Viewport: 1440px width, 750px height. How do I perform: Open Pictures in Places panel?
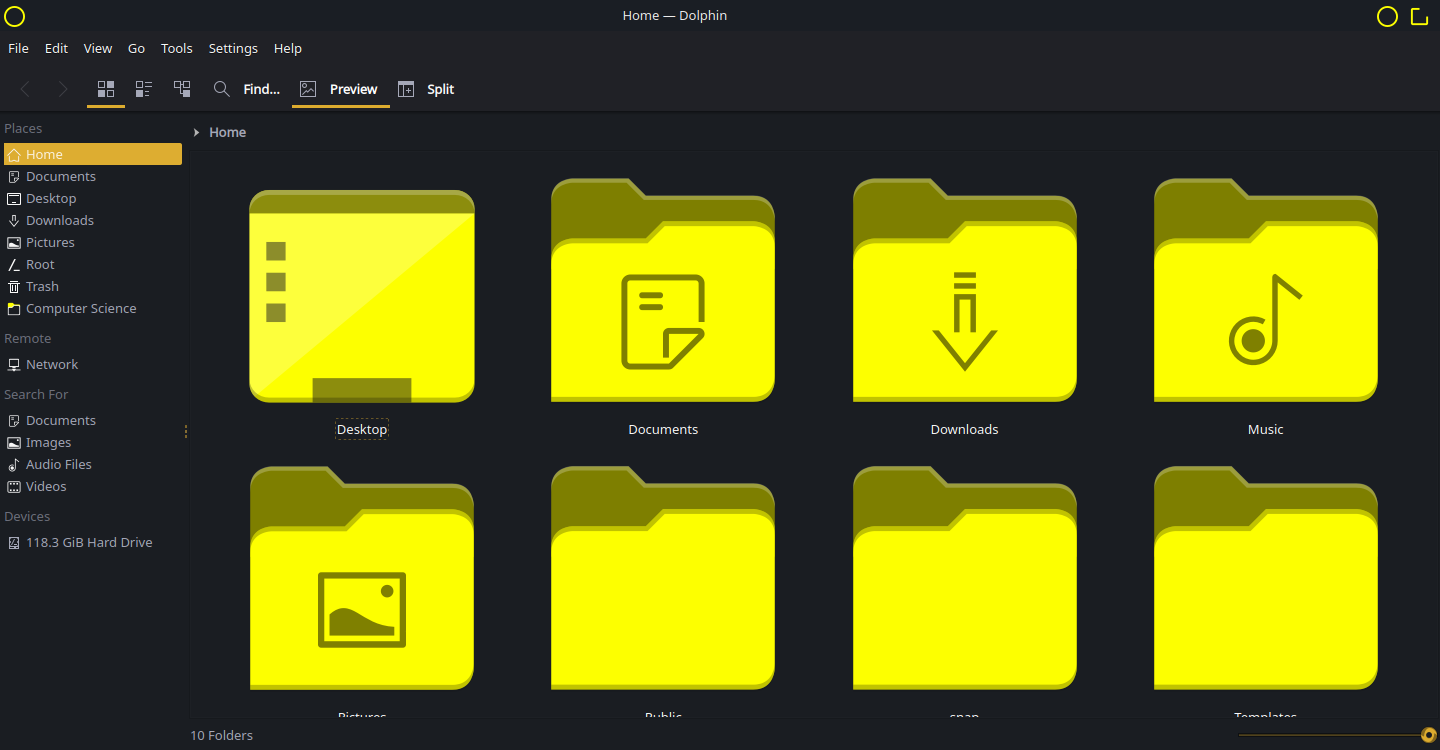pos(93,242)
